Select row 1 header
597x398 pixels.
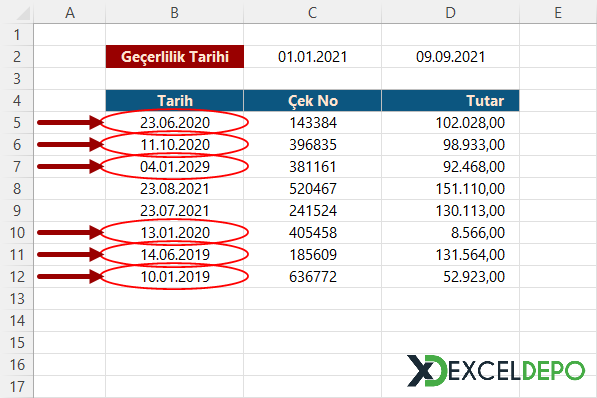coord(17,35)
